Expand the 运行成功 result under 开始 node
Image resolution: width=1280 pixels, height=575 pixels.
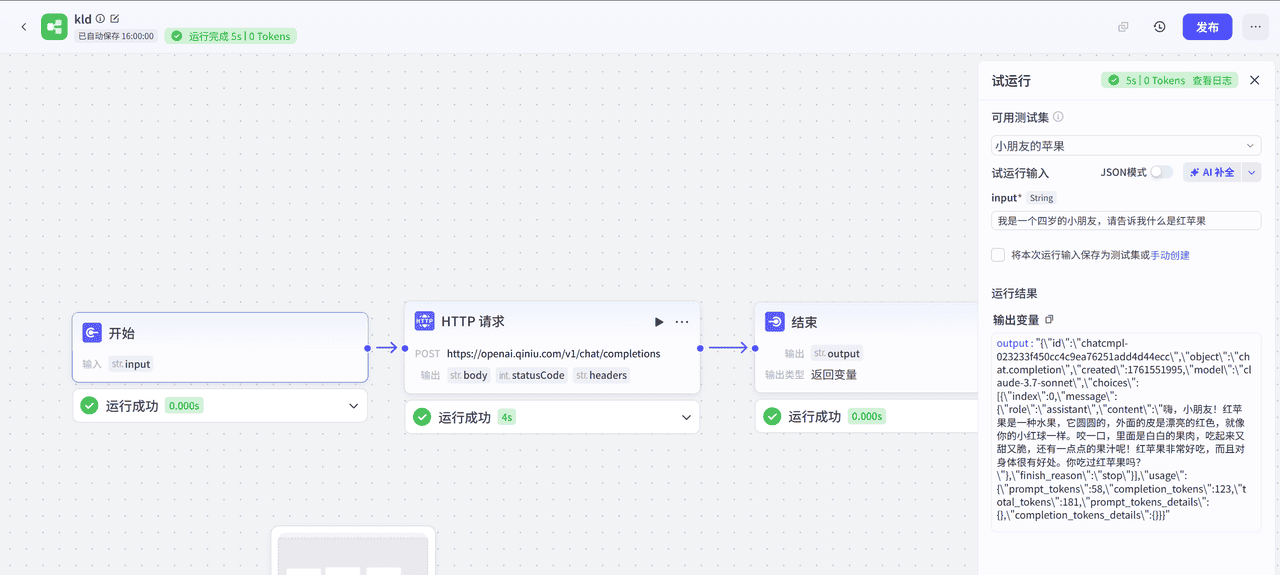point(353,406)
